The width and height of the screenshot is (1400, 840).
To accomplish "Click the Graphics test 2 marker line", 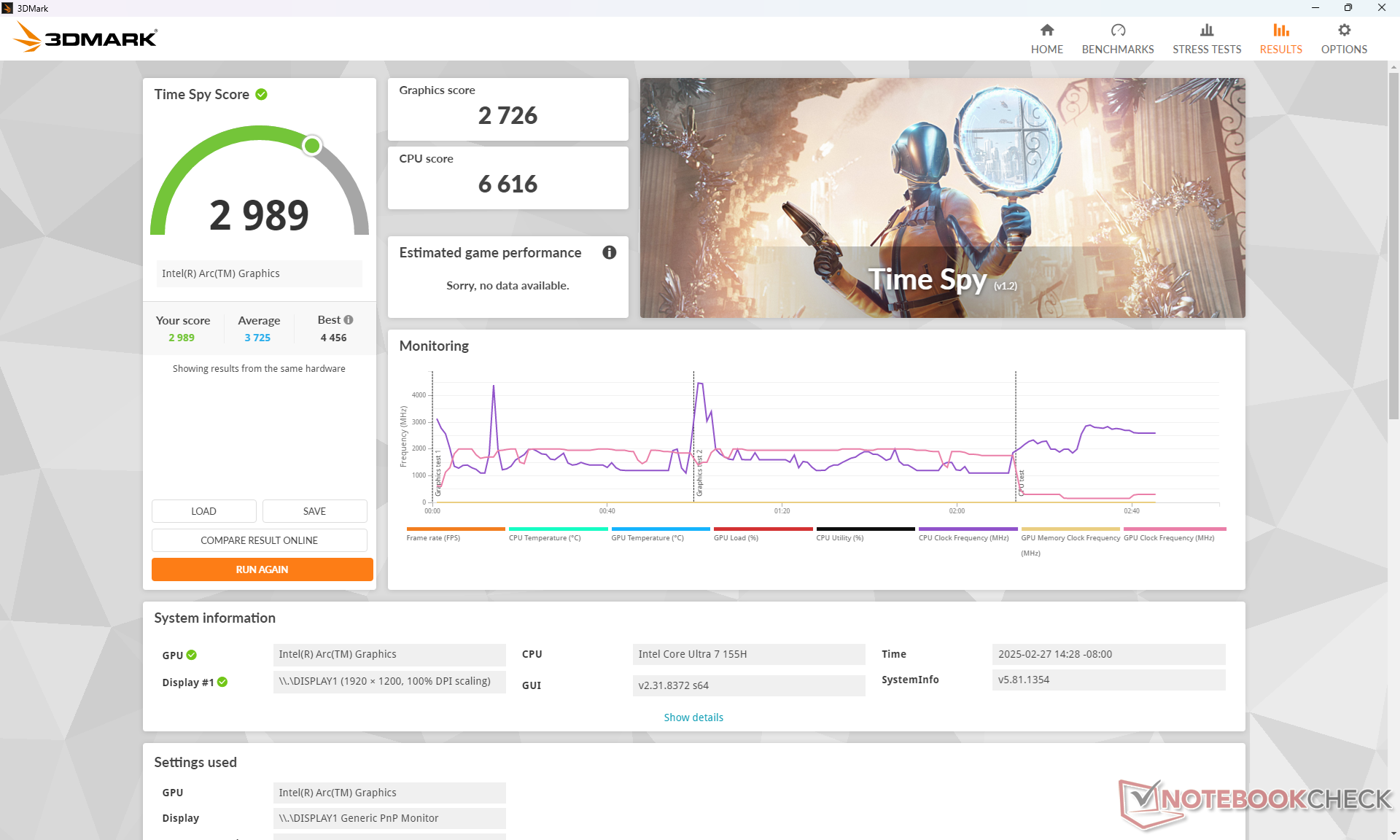I will point(693,436).
